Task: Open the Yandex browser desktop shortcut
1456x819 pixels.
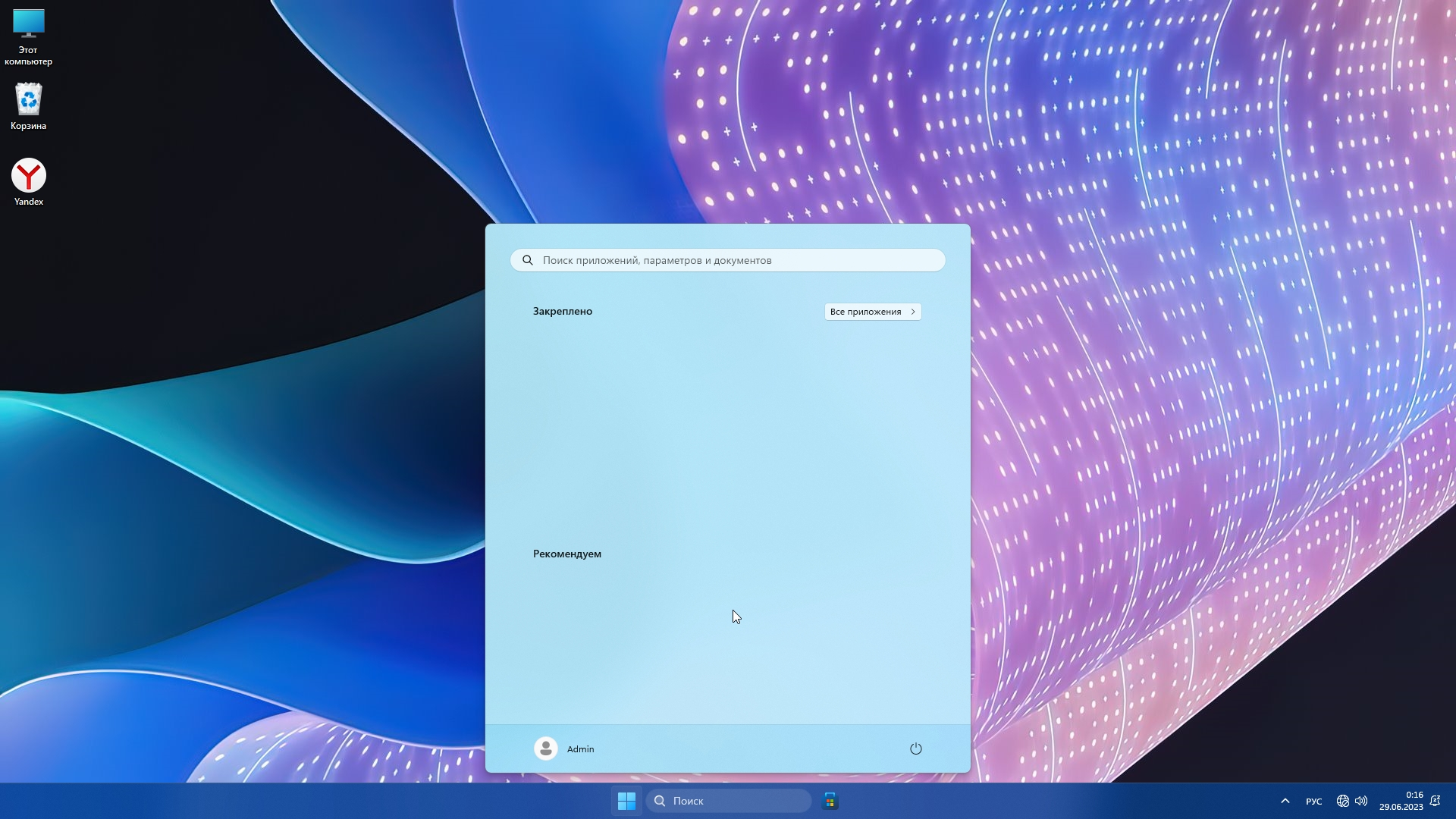Action: (x=28, y=176)
